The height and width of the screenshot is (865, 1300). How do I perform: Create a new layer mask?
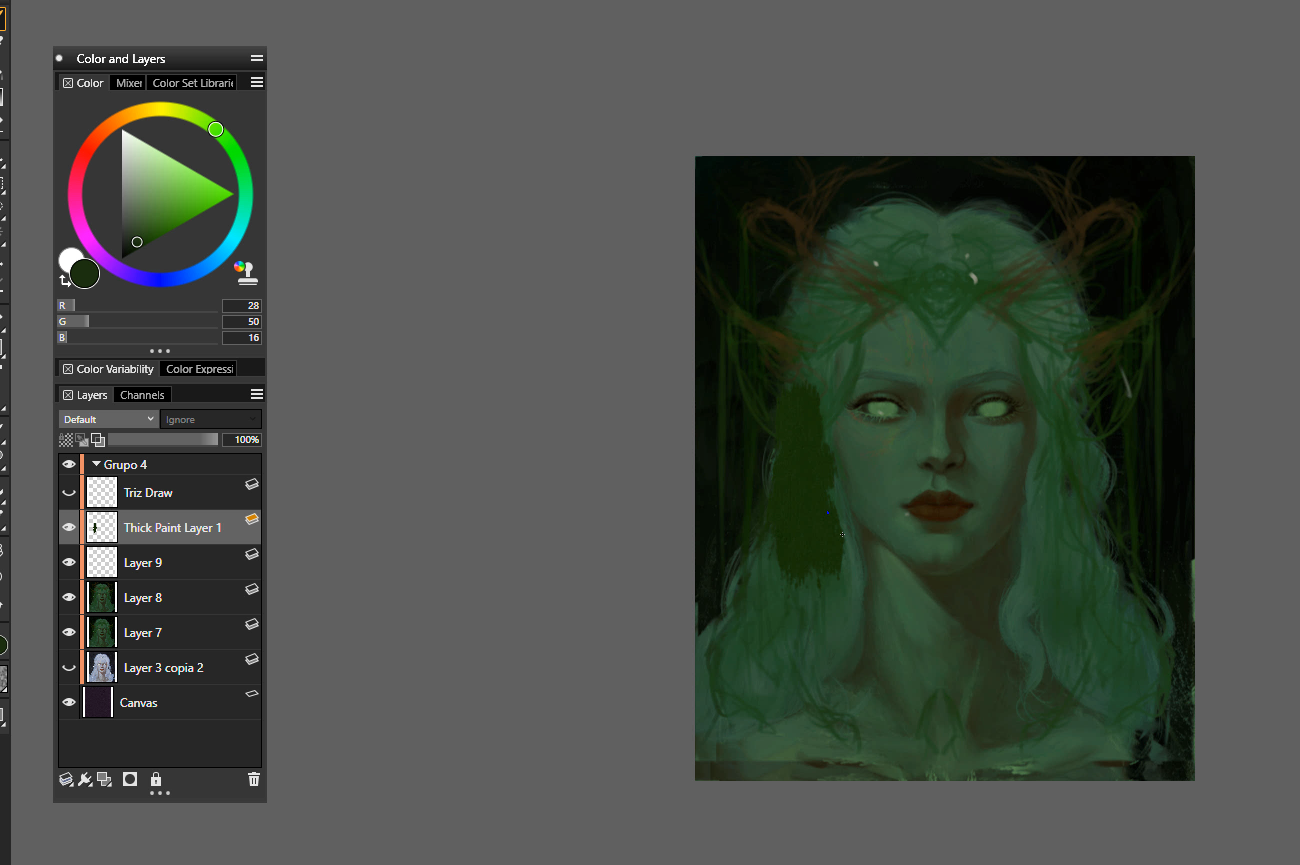click(130, 779)
